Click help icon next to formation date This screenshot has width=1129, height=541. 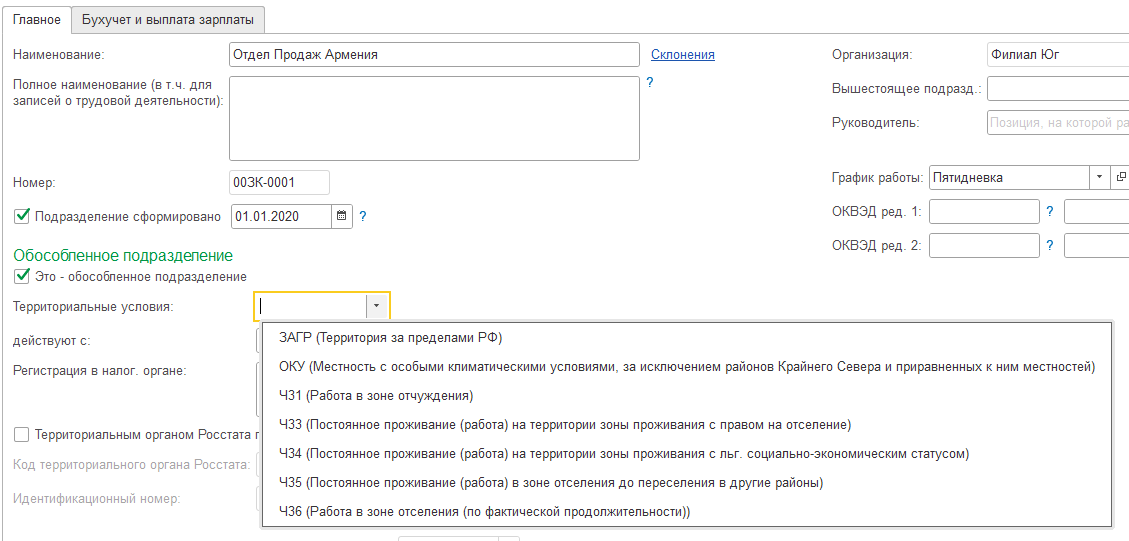363,216
